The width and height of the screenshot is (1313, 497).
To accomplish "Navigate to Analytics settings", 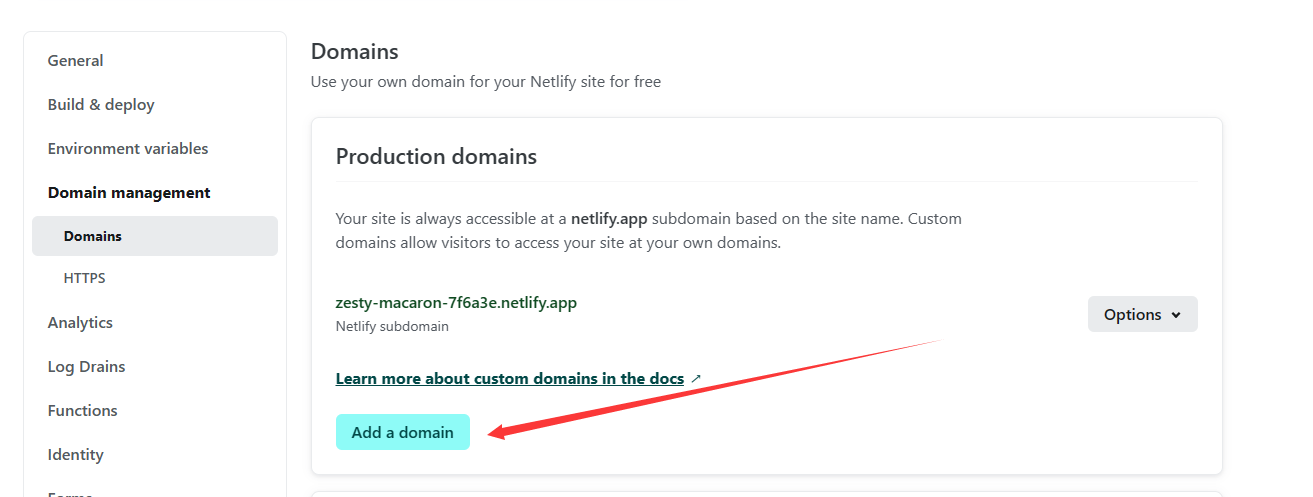I will pyautogui.click(x=80, y=323).
